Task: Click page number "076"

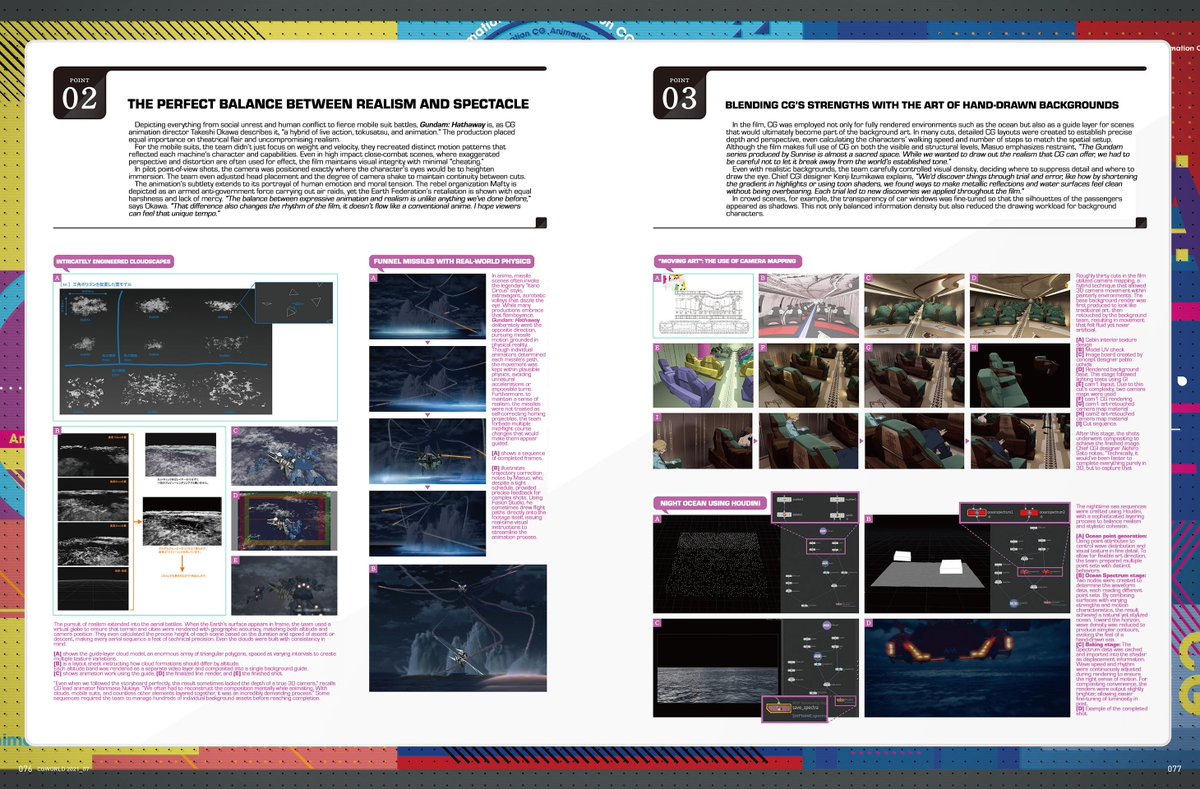Action: [27, 769]
